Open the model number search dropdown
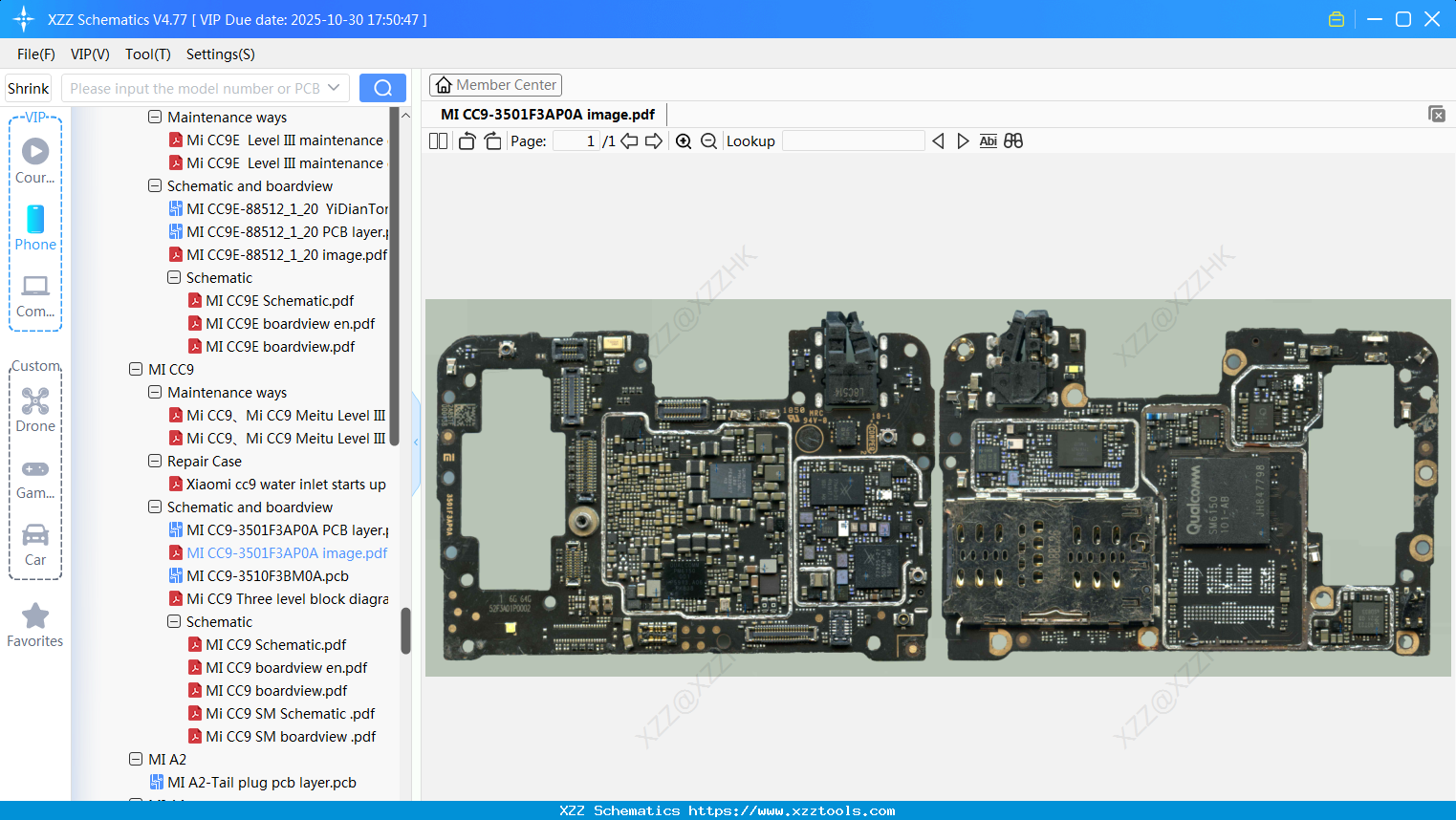1456x820 pixels. [334, 87]
